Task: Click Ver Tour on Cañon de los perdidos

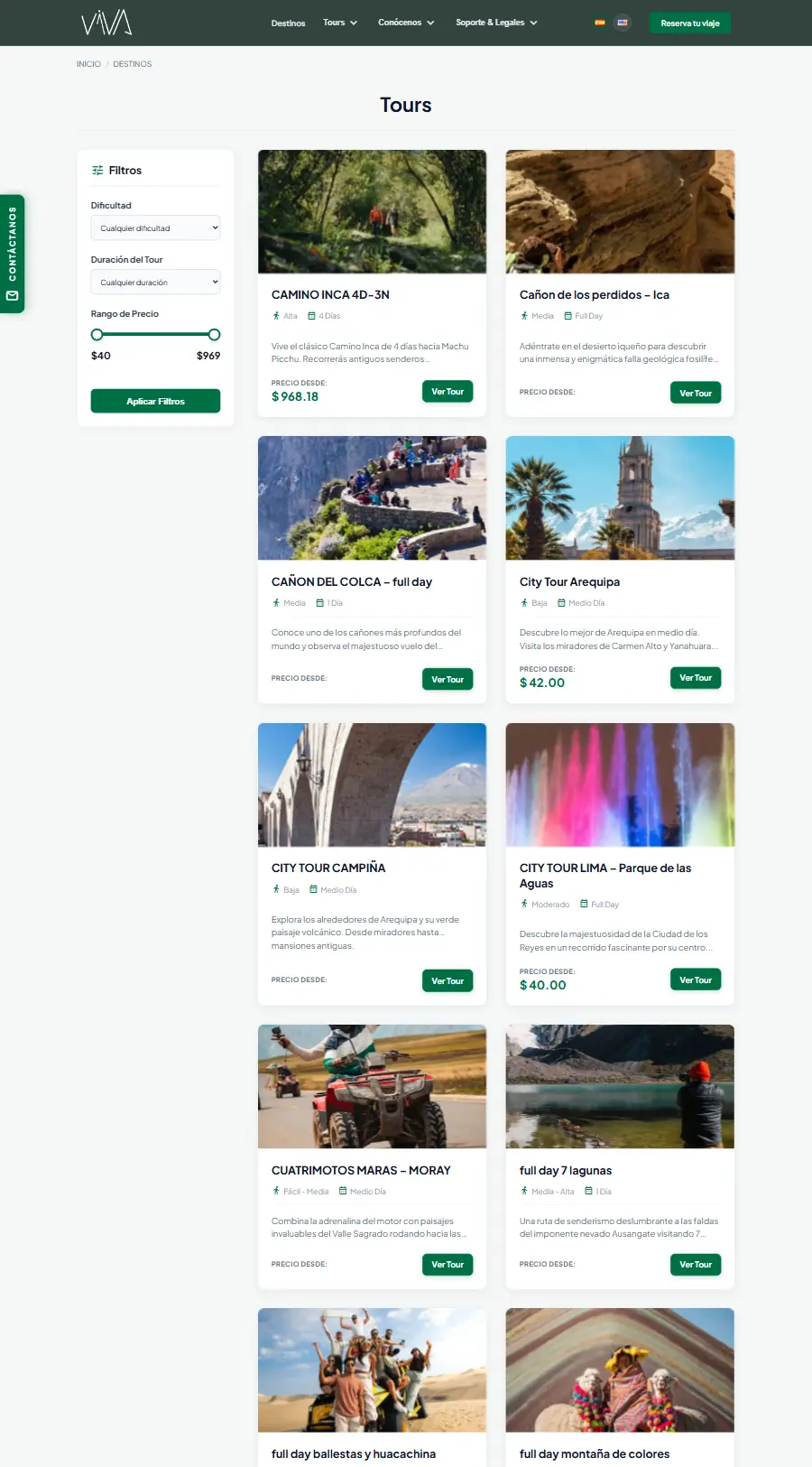Action: (x=696, y=394)
